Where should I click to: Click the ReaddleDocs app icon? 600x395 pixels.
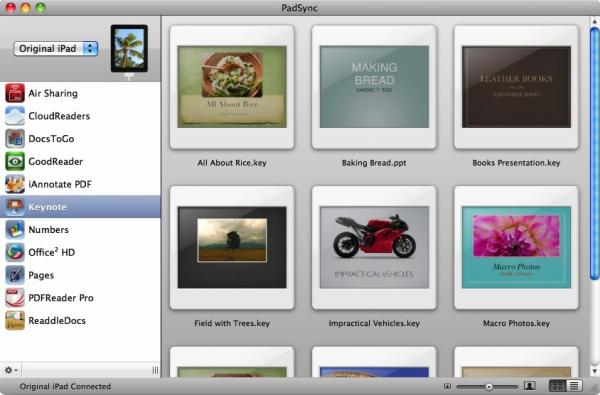click(x=15, y=321)
